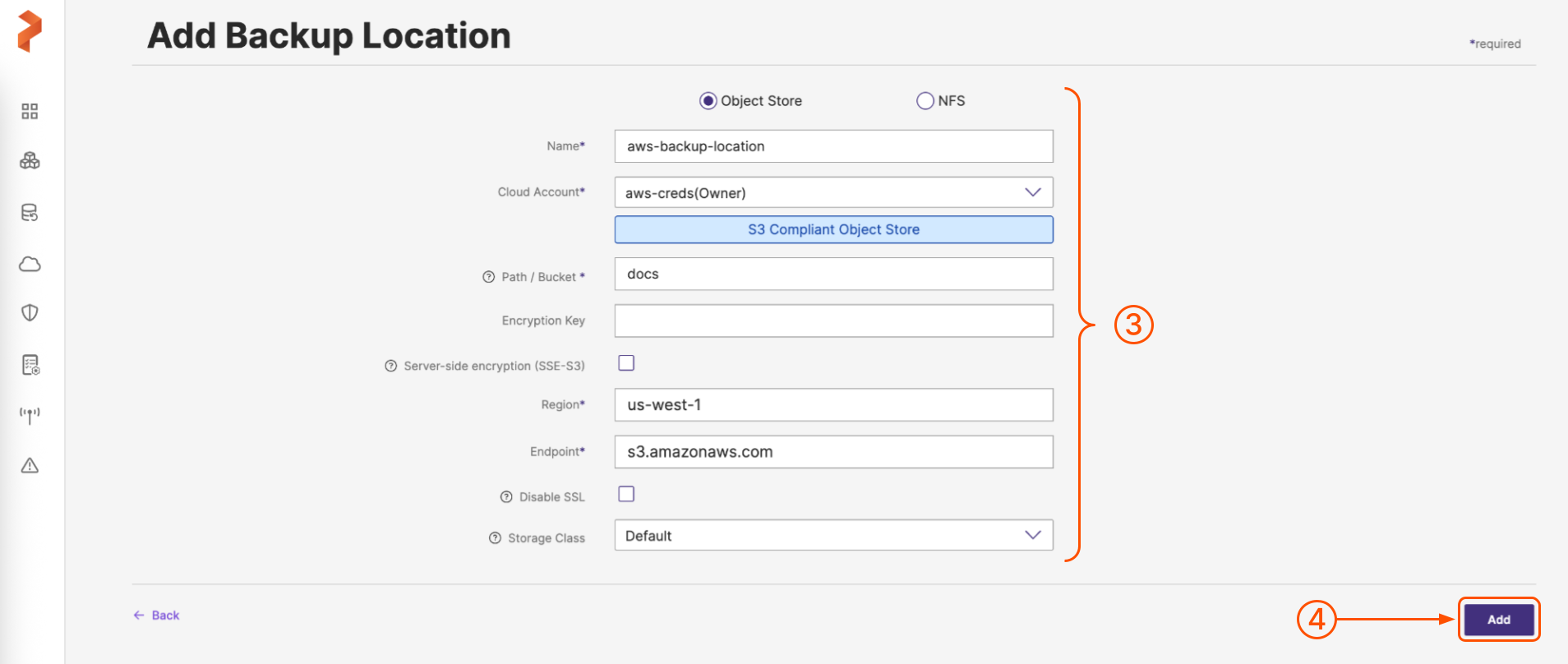Open the clusters cubes icon in sidebar
The height and width of the screenshot is (664, 1568).
pos(30,161)
